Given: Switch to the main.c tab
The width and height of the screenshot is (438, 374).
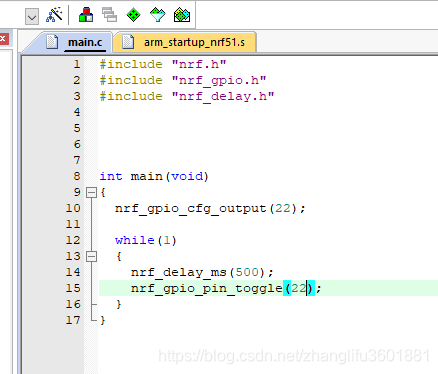Looking at the screenshot, I should click(85, 42).
